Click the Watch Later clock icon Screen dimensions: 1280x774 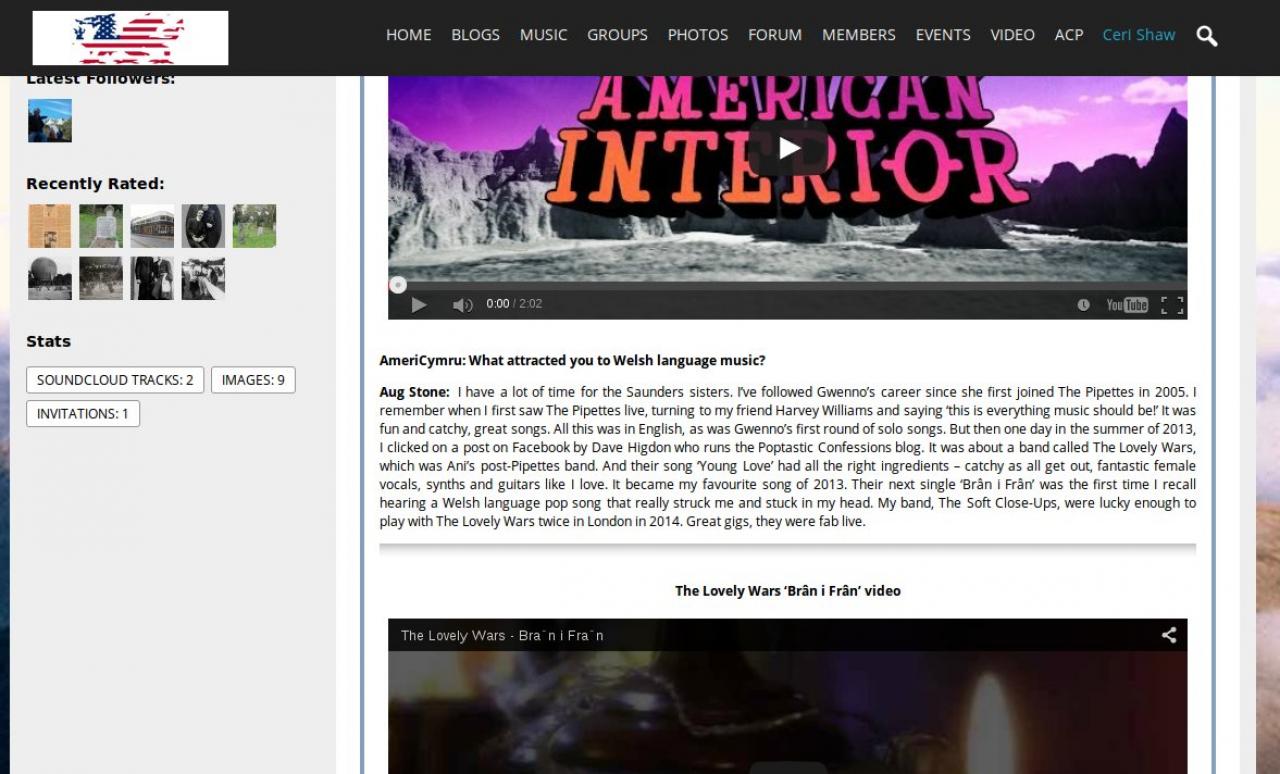tap(1084, 305)
